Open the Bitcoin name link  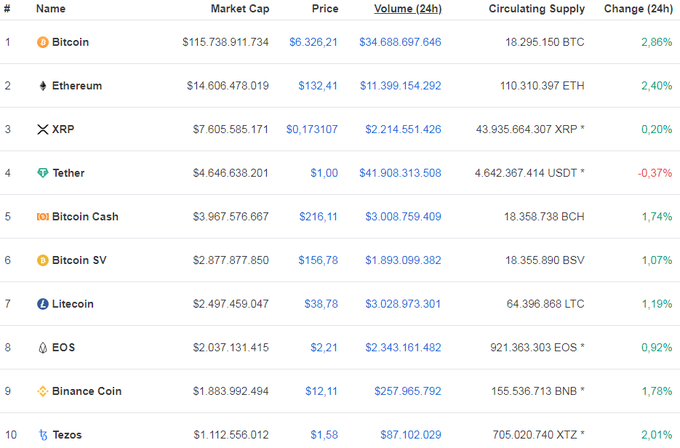70,42
